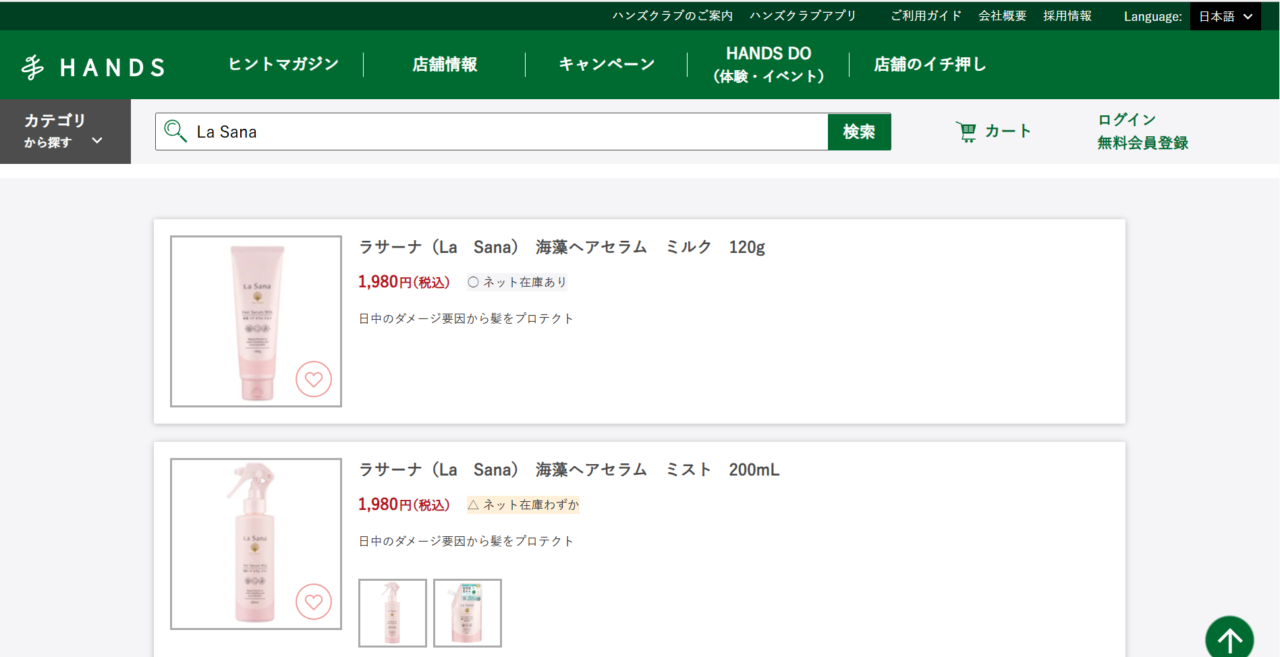Open the ご利用ガイド link
Screen dimensions: 1280x657
point(926,16)
